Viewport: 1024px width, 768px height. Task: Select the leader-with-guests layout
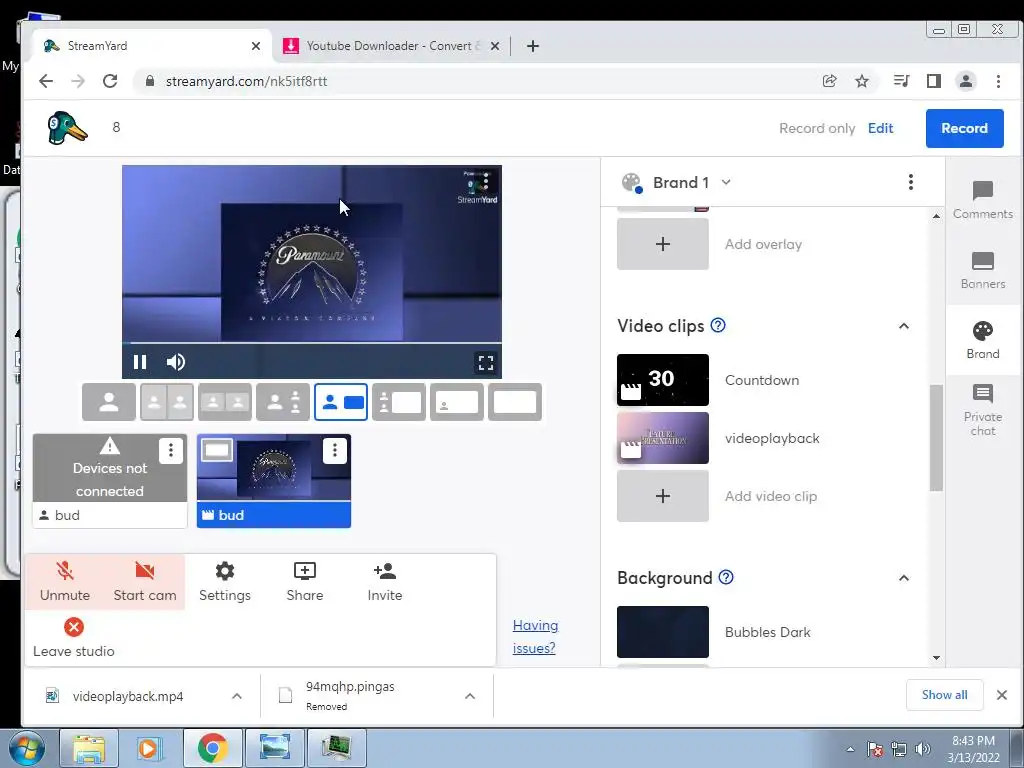[x=283, y=402]
